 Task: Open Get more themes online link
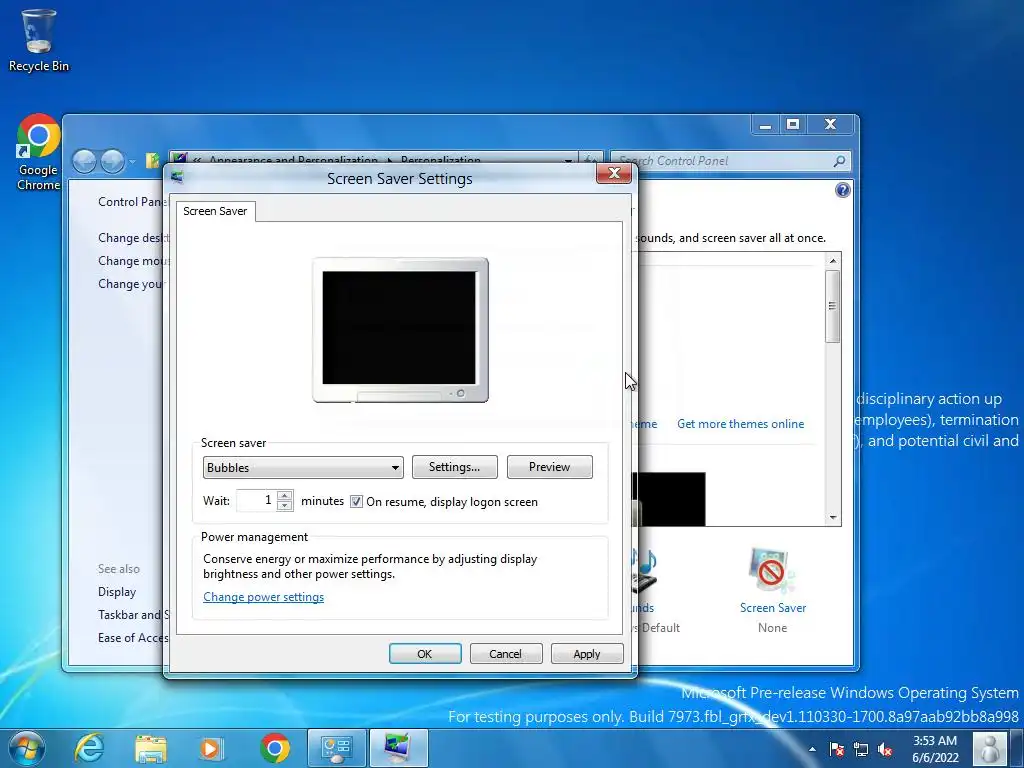click(741, 424)
